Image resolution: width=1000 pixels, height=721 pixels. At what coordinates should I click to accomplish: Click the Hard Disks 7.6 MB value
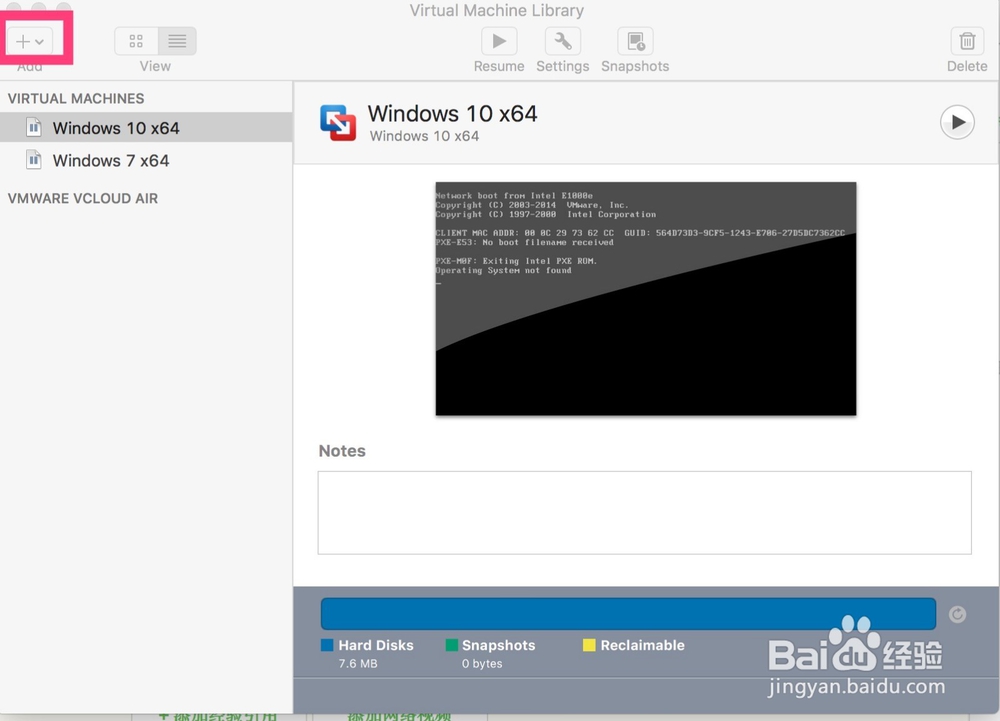point(358,664)
